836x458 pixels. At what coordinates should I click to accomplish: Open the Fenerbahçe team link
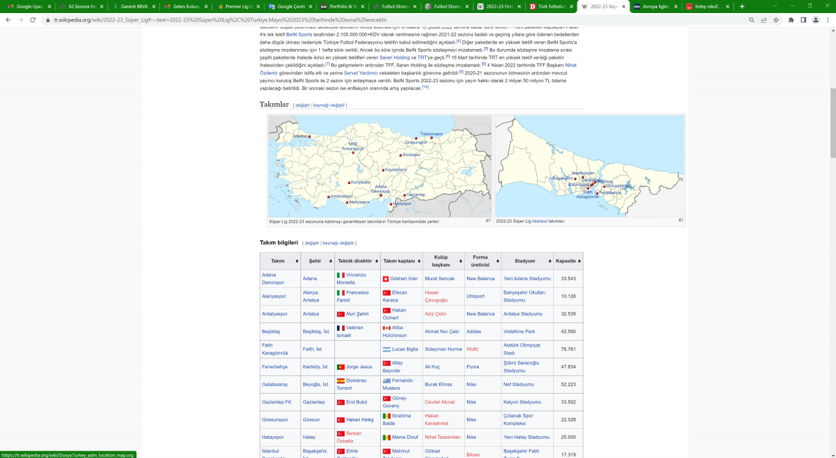pos(275,367)
